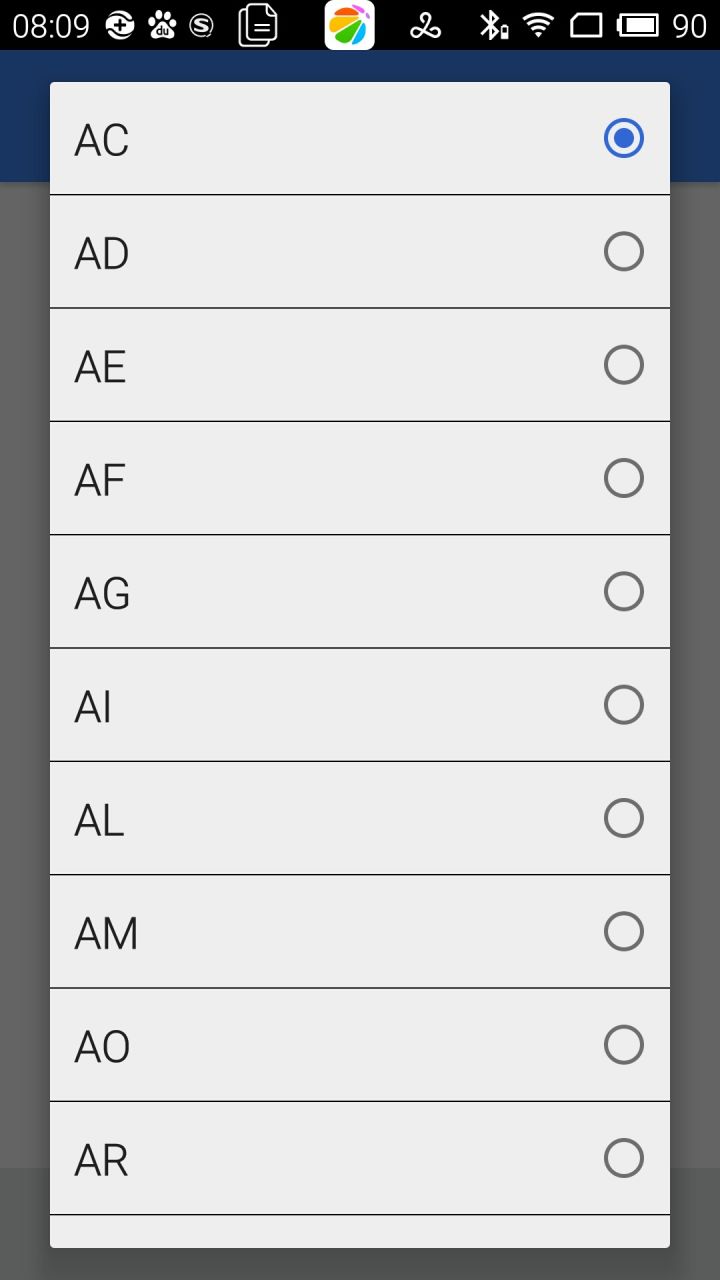Tap the Baidu paw icon in status bar
This screenshot has height=1280, width=720.
point(162,25)
